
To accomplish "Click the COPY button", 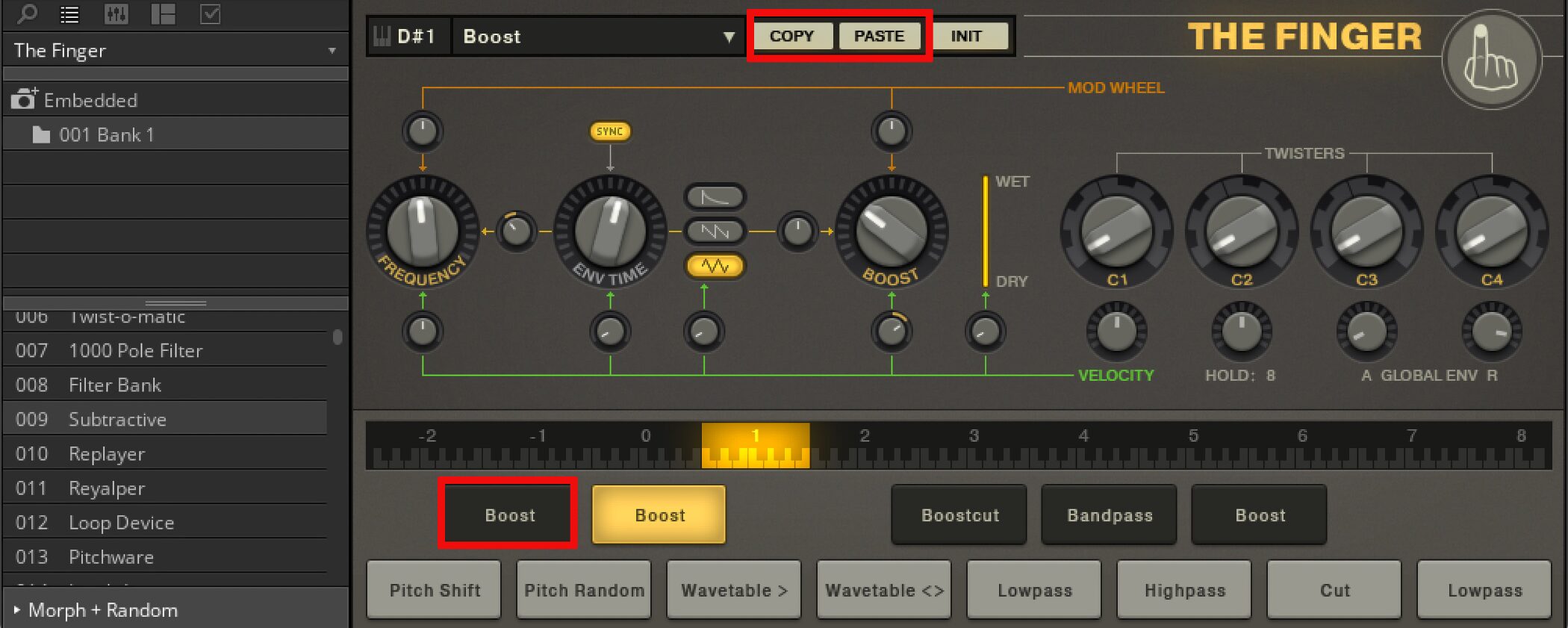I will tap(791, 36).
